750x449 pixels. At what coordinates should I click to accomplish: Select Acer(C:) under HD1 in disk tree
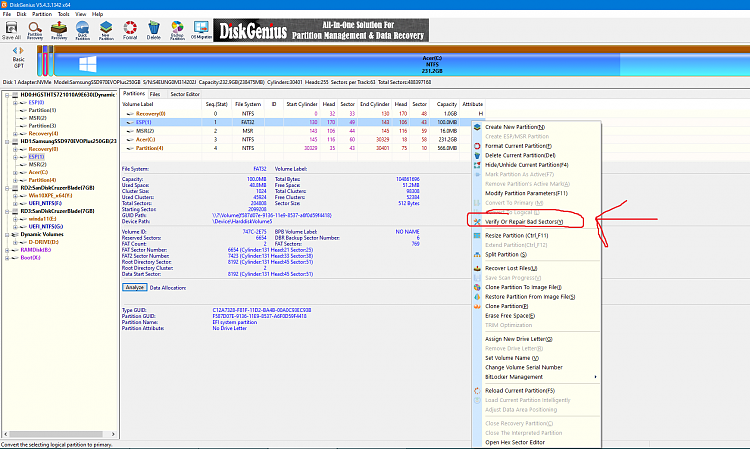pyautogui.click(x=38, y=172)
